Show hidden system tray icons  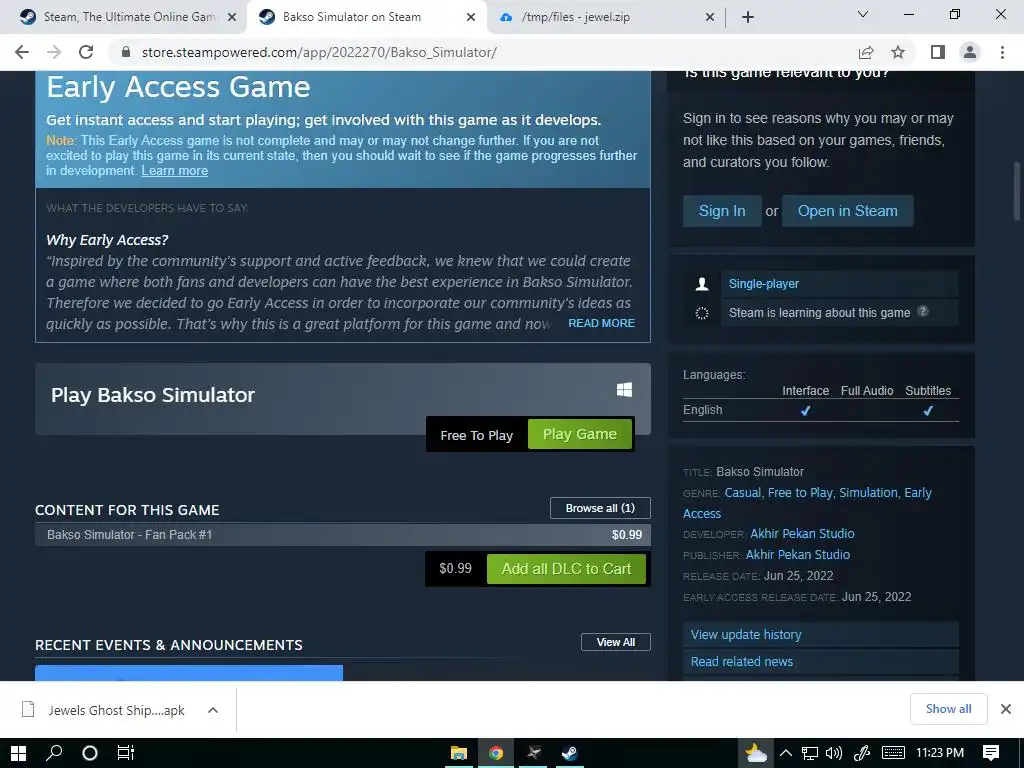(786, 753)
